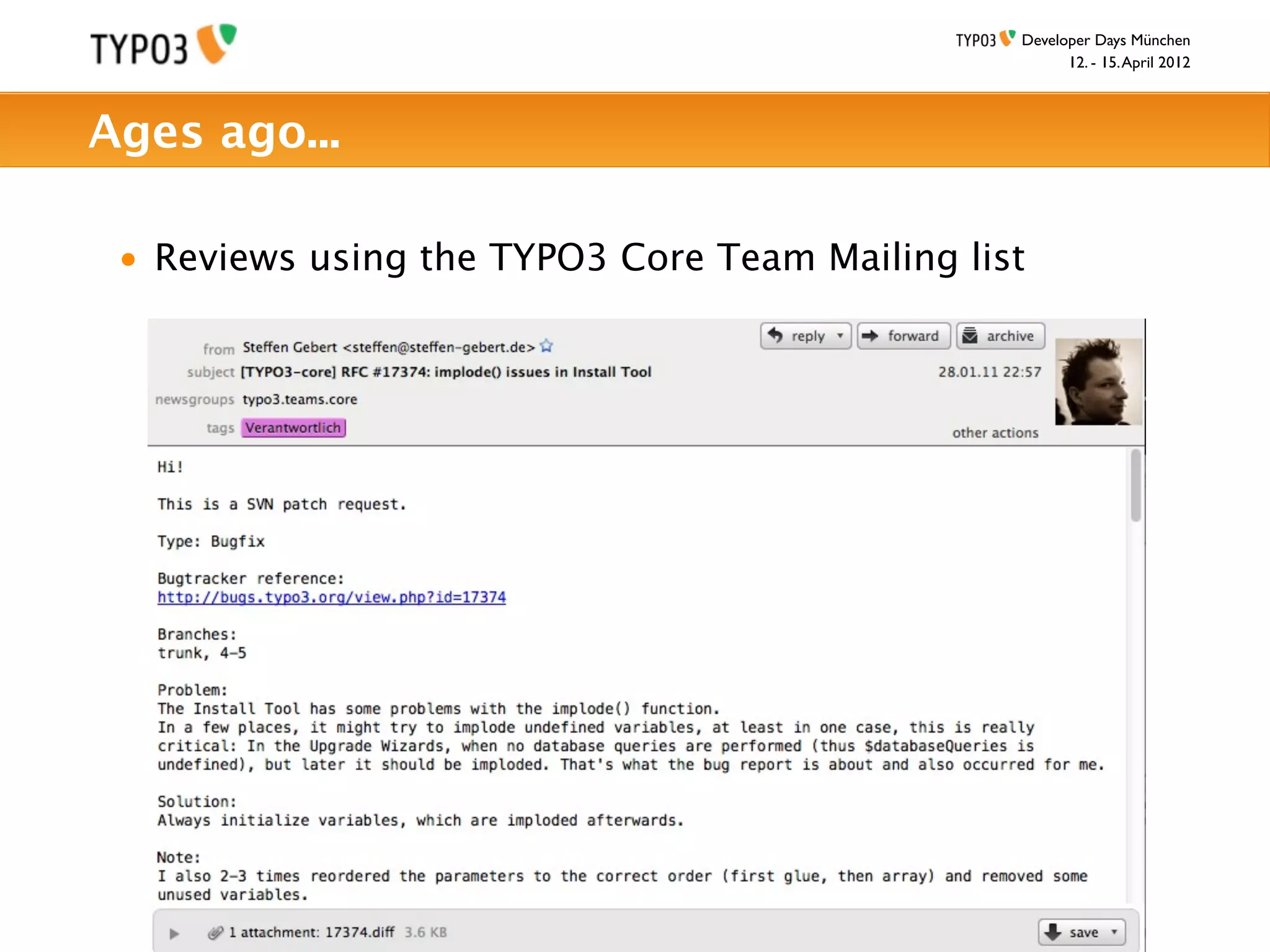The width and height of the screenshot is (1270, 952).
Task: Click the TYPO3 logo in header
Action: coord(164,45)
